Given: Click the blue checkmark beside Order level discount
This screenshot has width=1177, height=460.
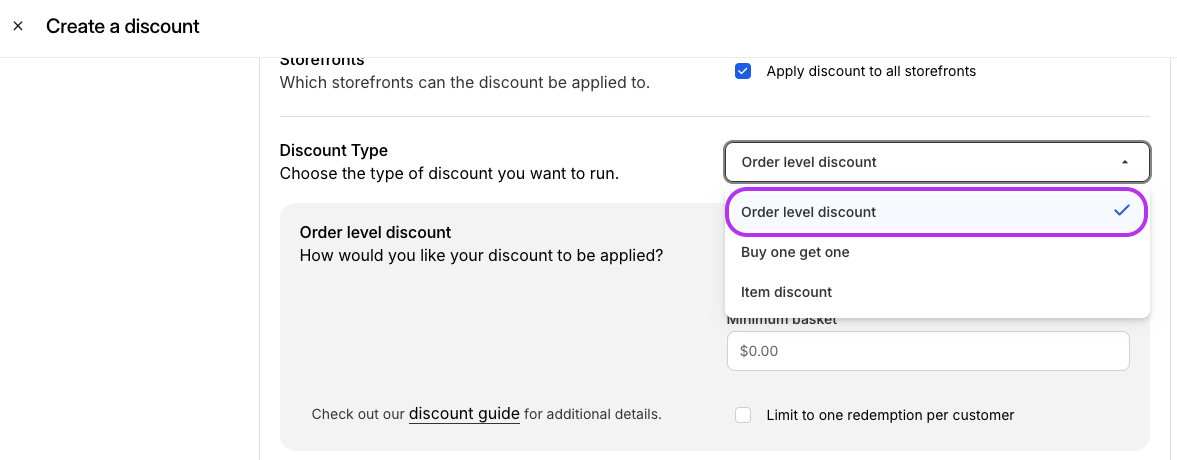Looking at the screenshot, I should [x=1121, y=211].
